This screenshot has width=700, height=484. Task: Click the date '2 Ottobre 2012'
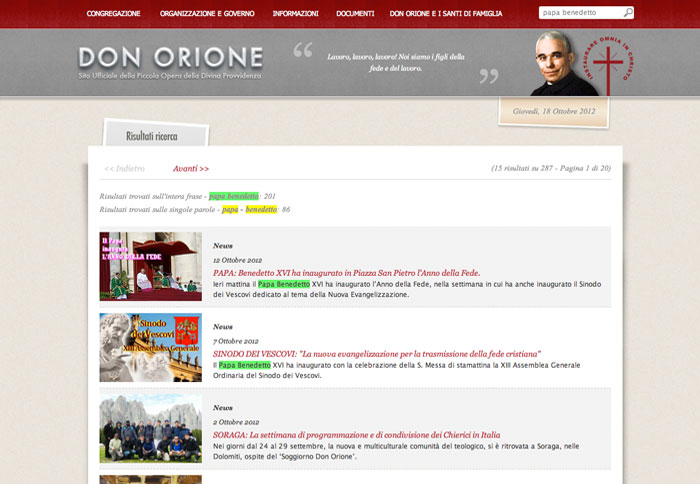coord(236,422)
